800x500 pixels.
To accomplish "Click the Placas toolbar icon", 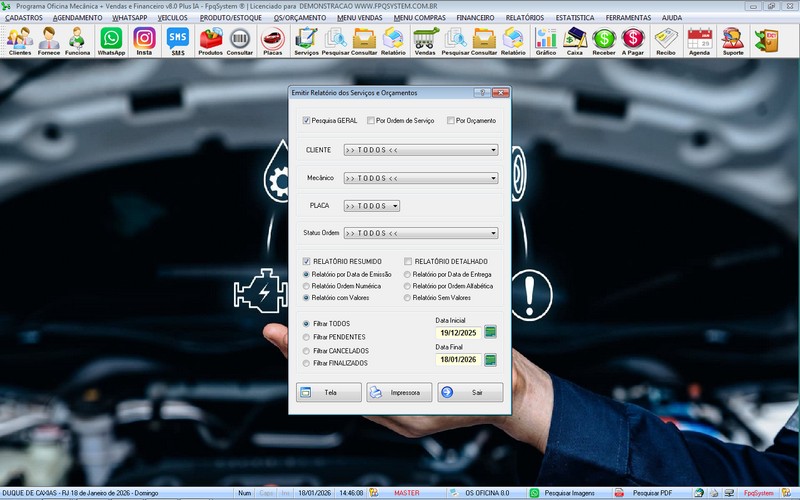I will coord(272,40).
